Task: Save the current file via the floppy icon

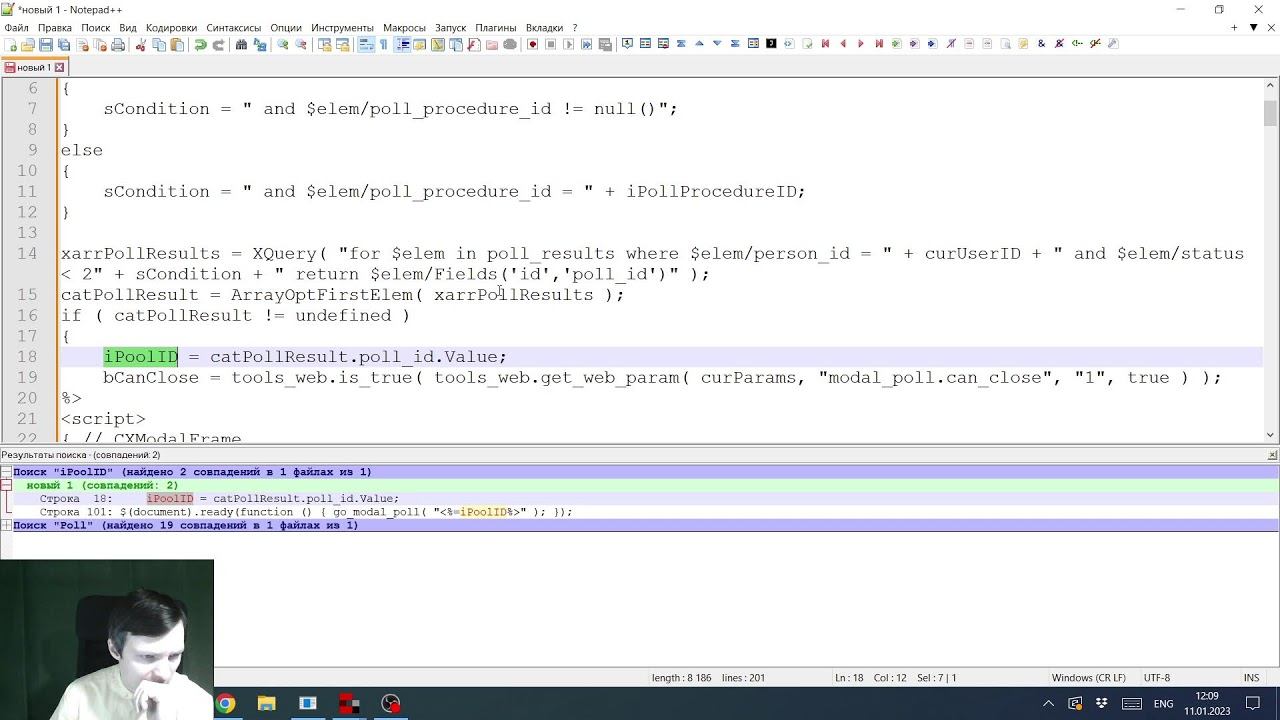Action: [x=46, y=44]
